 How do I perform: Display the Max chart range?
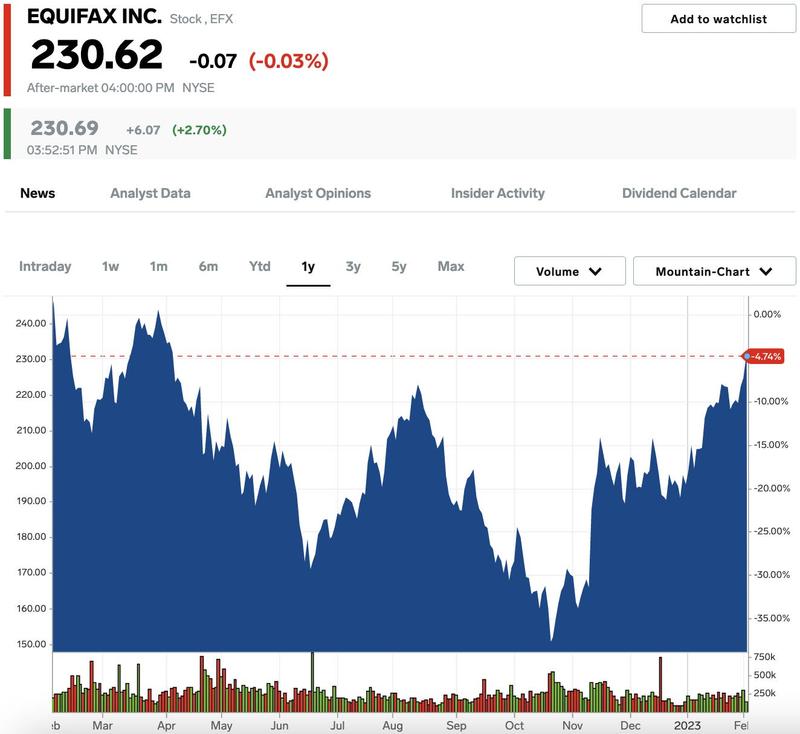click(451, 266)
